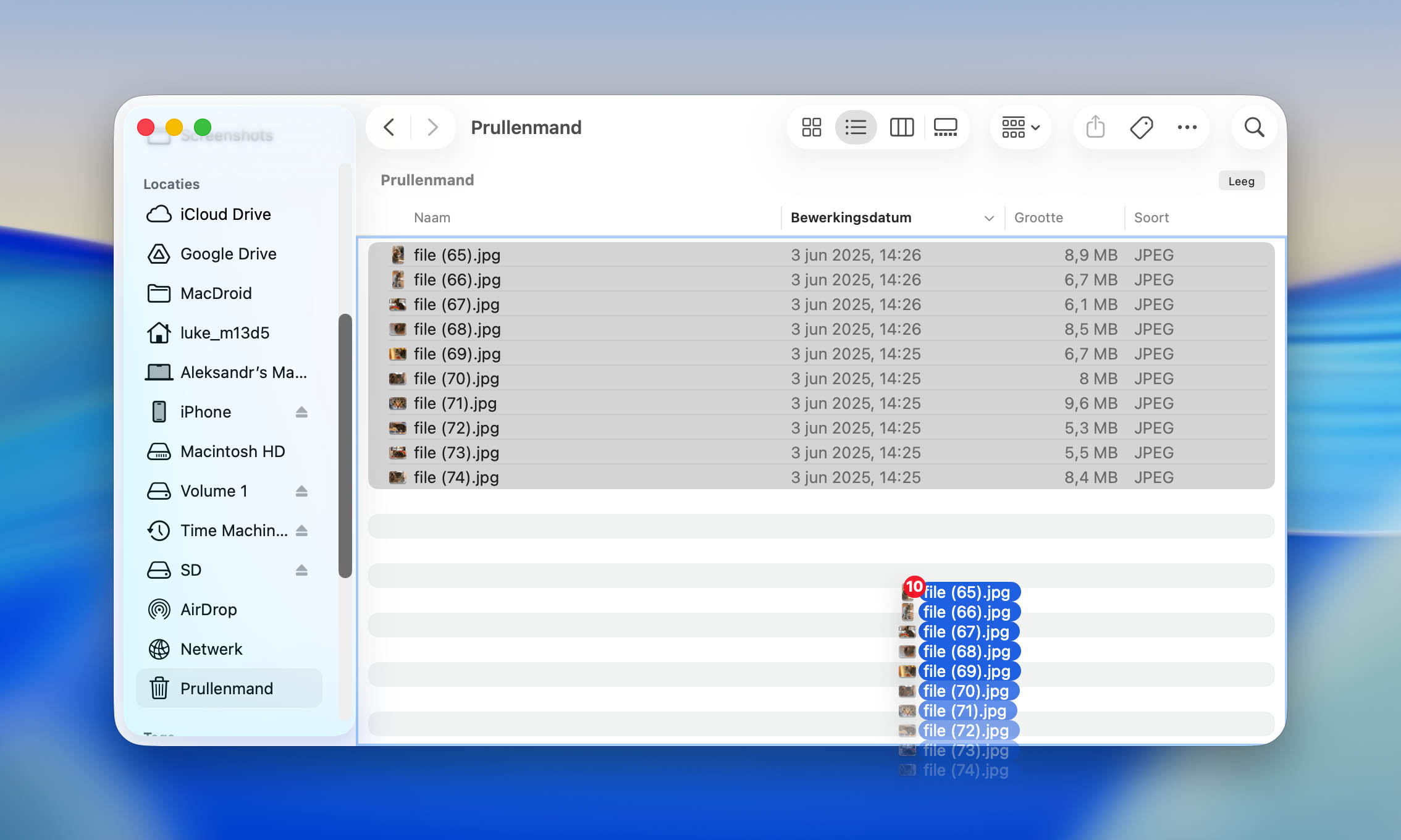Select the file (66).jpg row
This screenshot has width=1401, height=840.
point(821,280)
